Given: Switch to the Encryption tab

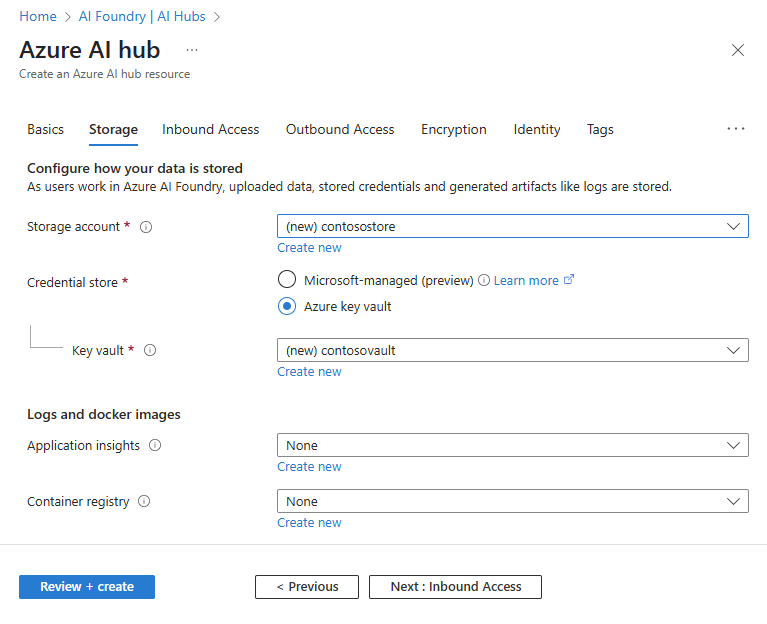Looking at the screenshot, I should click(x=454, y=130).
